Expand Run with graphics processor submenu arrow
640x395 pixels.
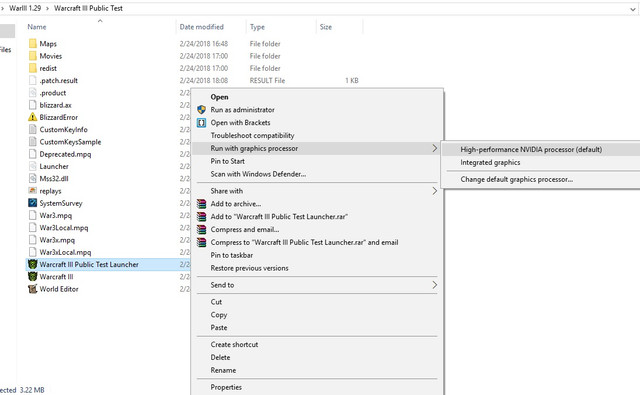pyautogui.click(x=435, y=149)
